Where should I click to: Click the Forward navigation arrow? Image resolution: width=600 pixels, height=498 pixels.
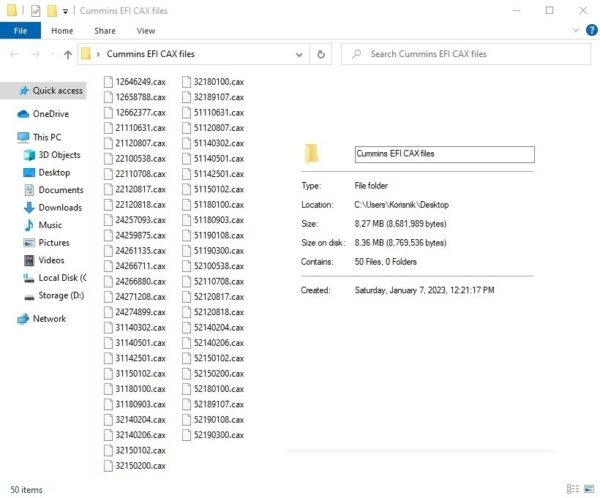(x=36, y=54)
